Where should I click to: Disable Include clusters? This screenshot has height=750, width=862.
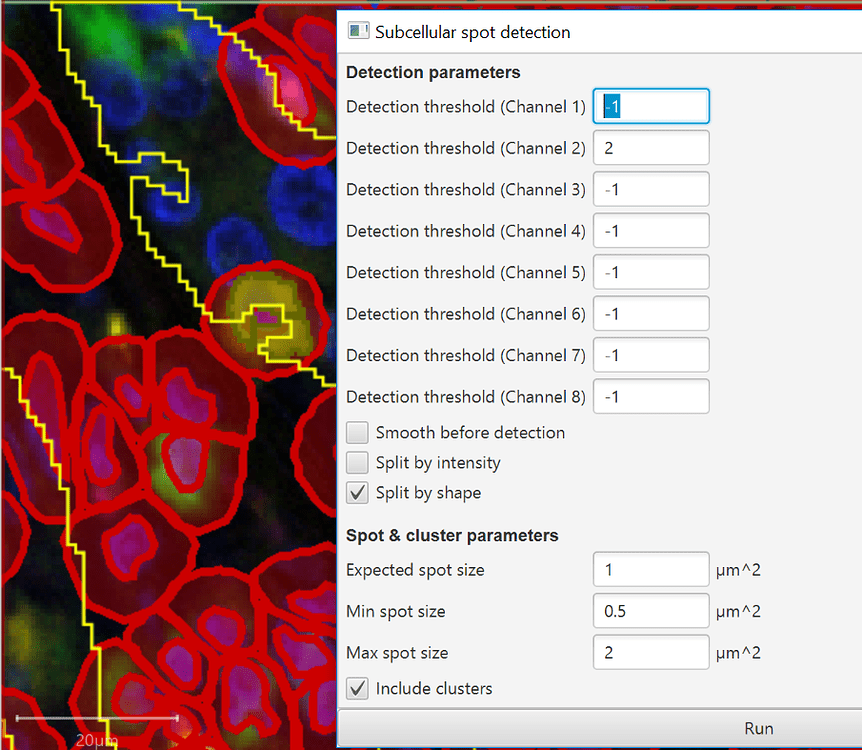[x=357, y=688]
